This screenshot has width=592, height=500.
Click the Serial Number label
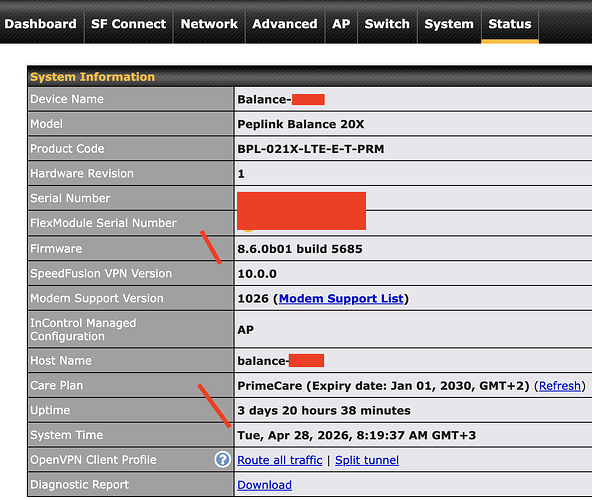pos(70,198)
